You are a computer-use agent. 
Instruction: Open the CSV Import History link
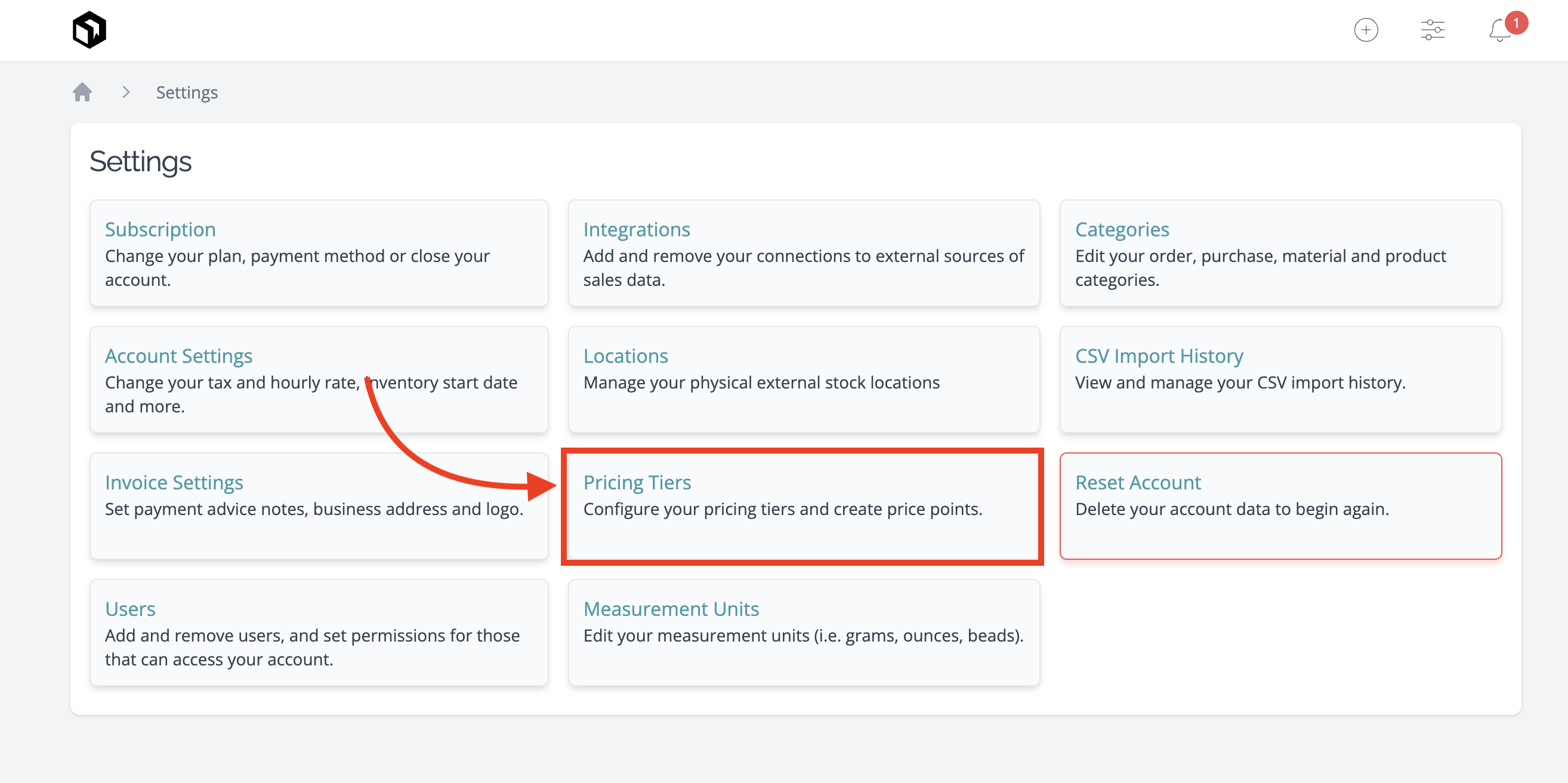click(1159, 356)
